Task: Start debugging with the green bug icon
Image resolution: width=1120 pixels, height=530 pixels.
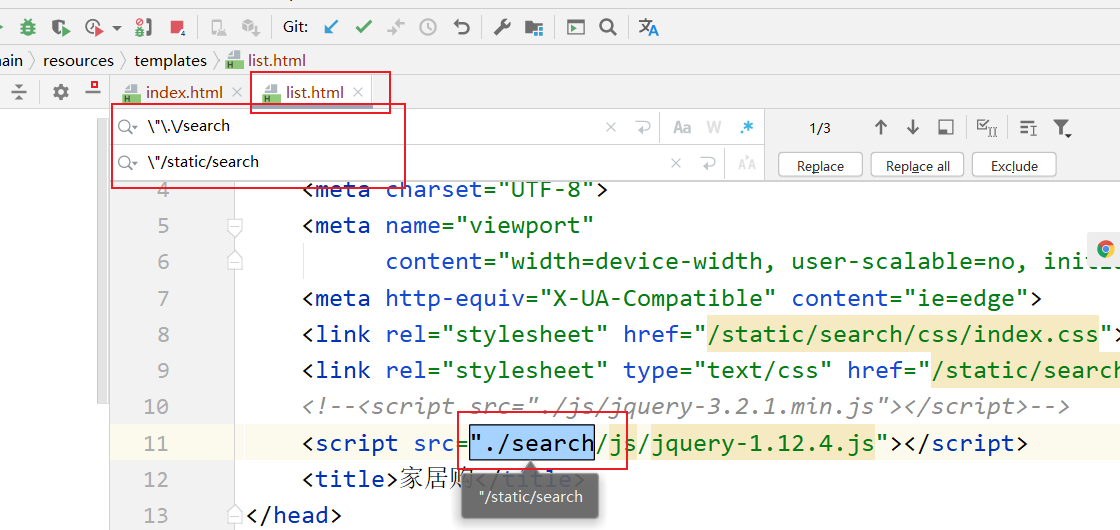Action: (28, 27)
